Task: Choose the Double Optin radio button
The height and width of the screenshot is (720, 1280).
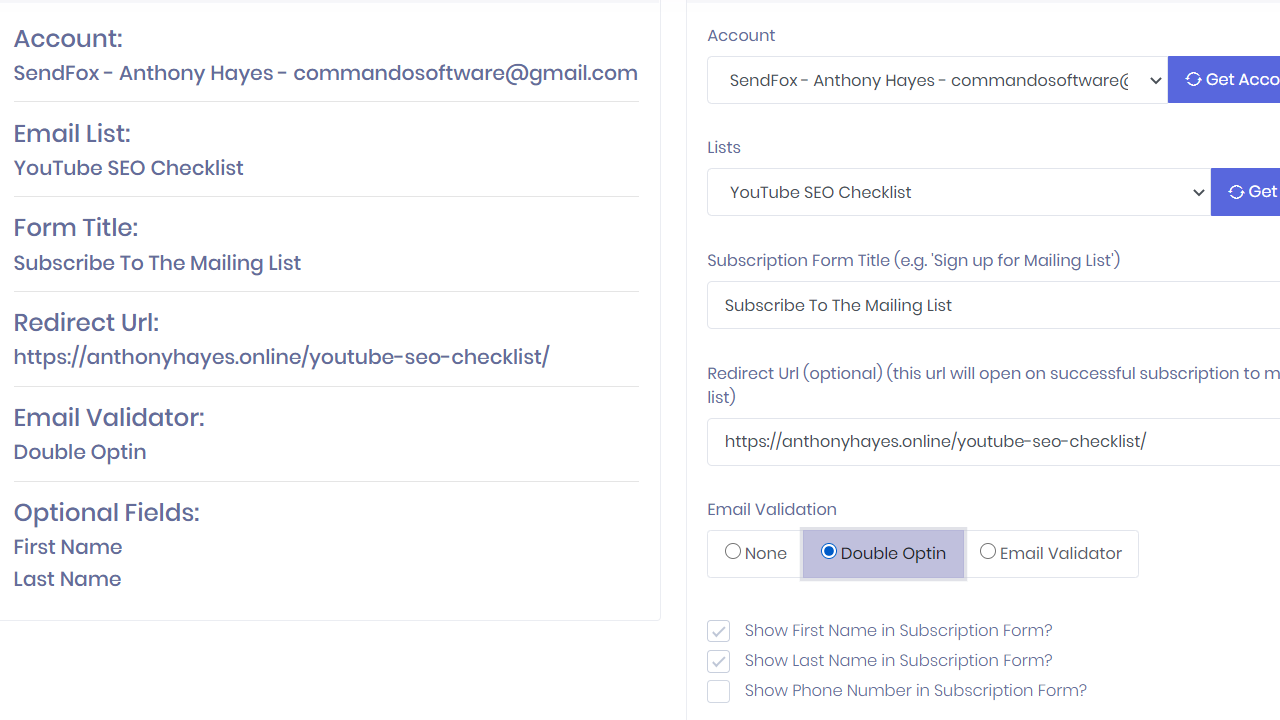Action: 829,552
